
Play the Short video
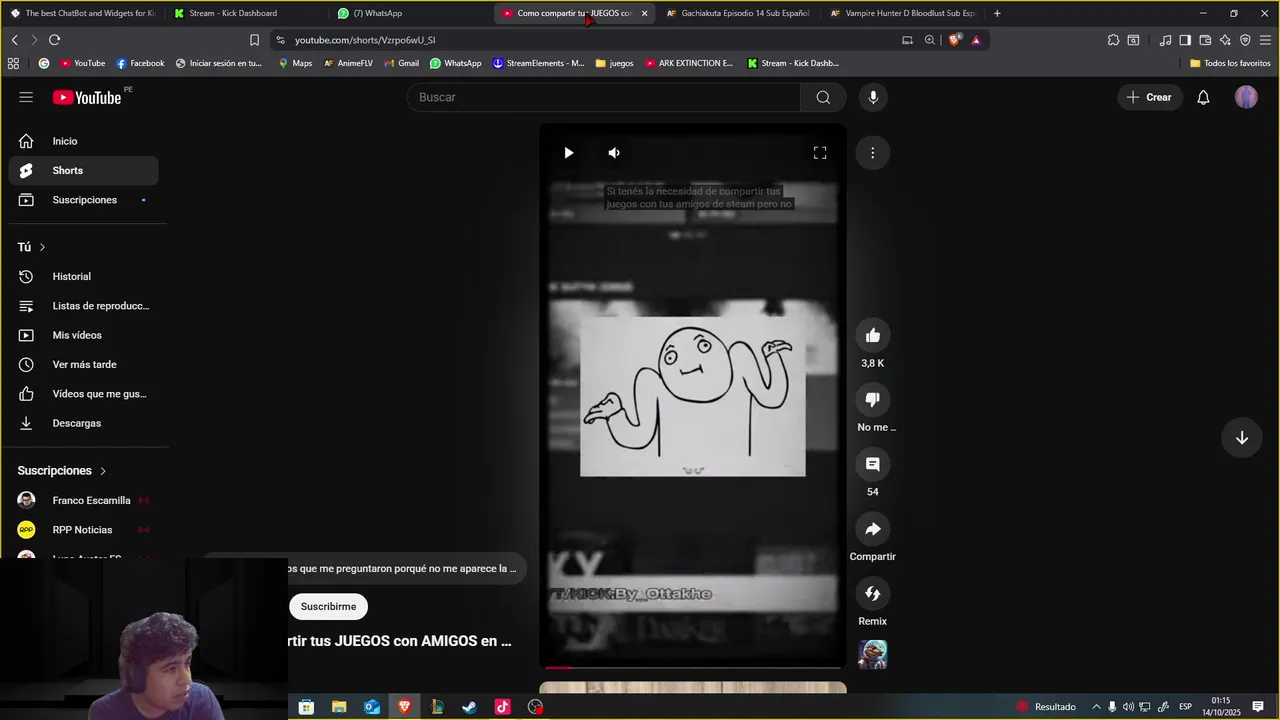(568, 153)
